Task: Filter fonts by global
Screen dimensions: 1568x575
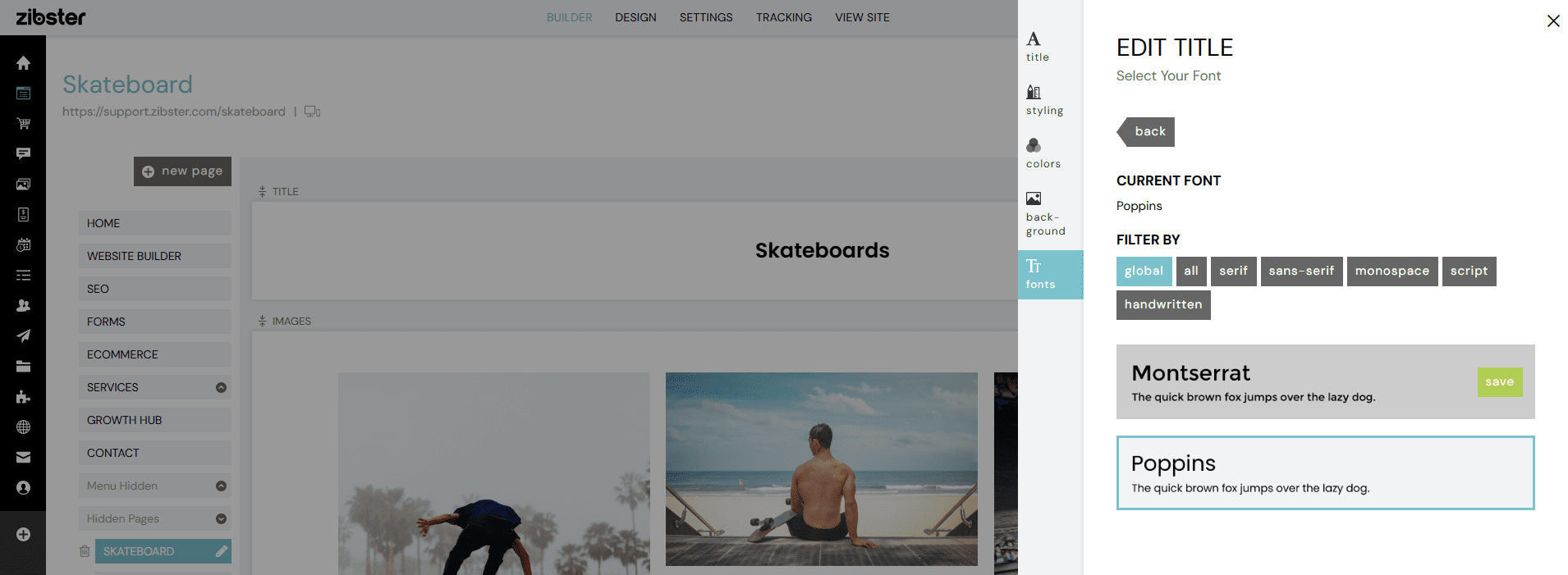Action: [1144, 272]
